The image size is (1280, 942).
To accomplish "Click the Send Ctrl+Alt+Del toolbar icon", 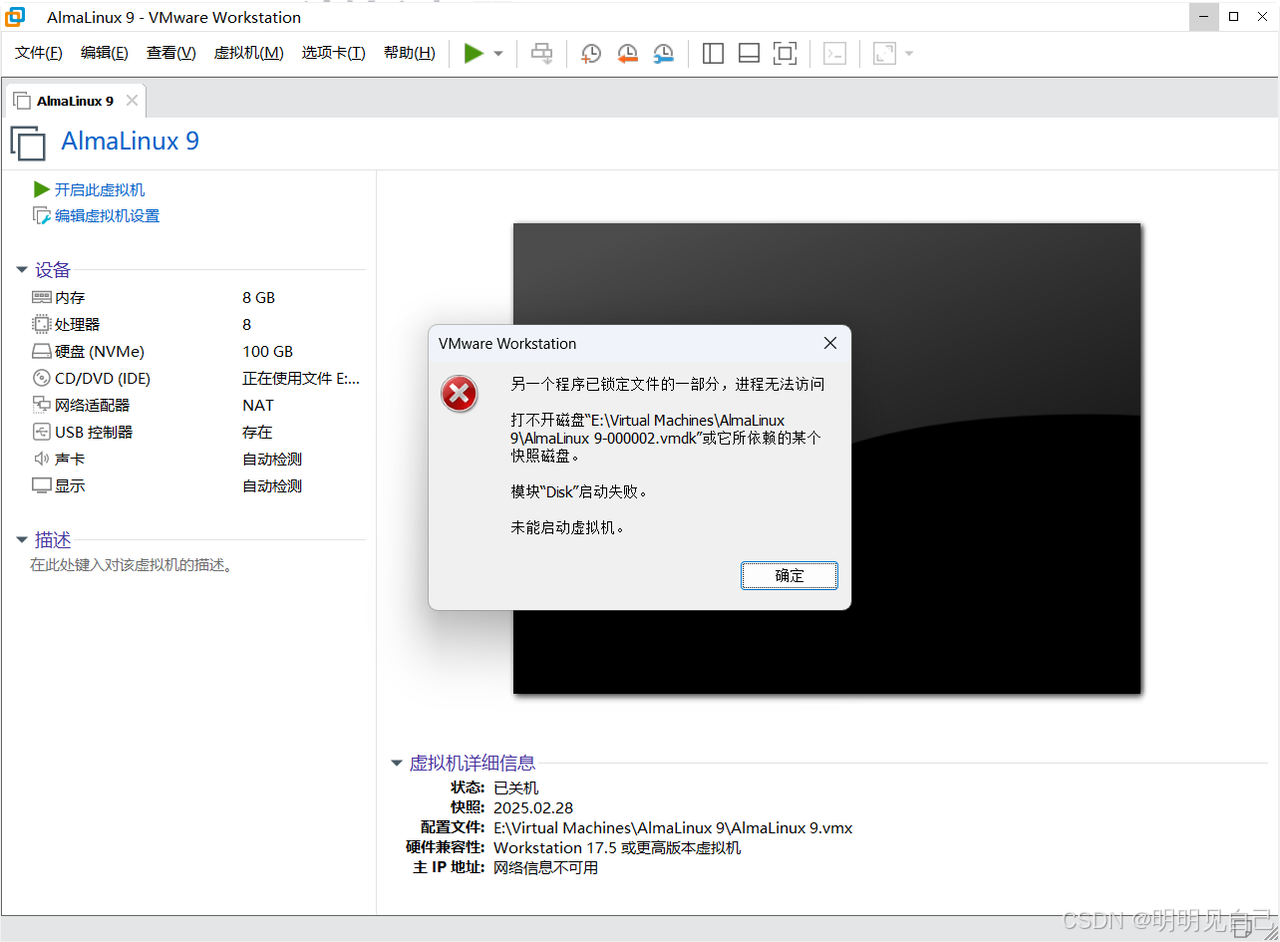I will coord(542,53).
